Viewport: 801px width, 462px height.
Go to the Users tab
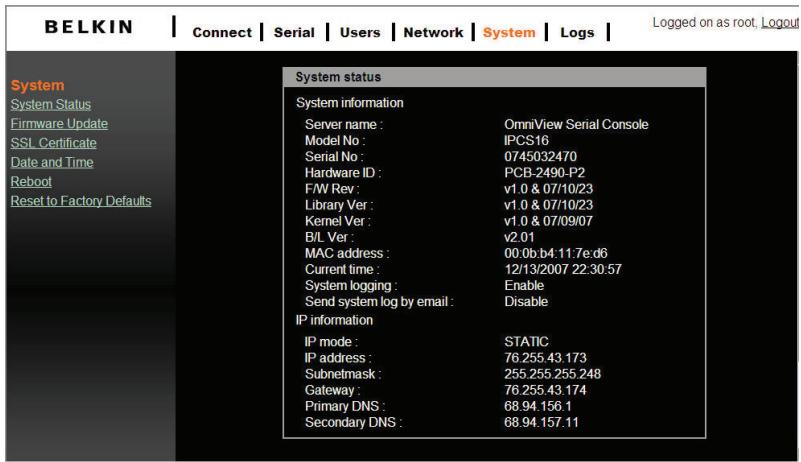(360, 32)
